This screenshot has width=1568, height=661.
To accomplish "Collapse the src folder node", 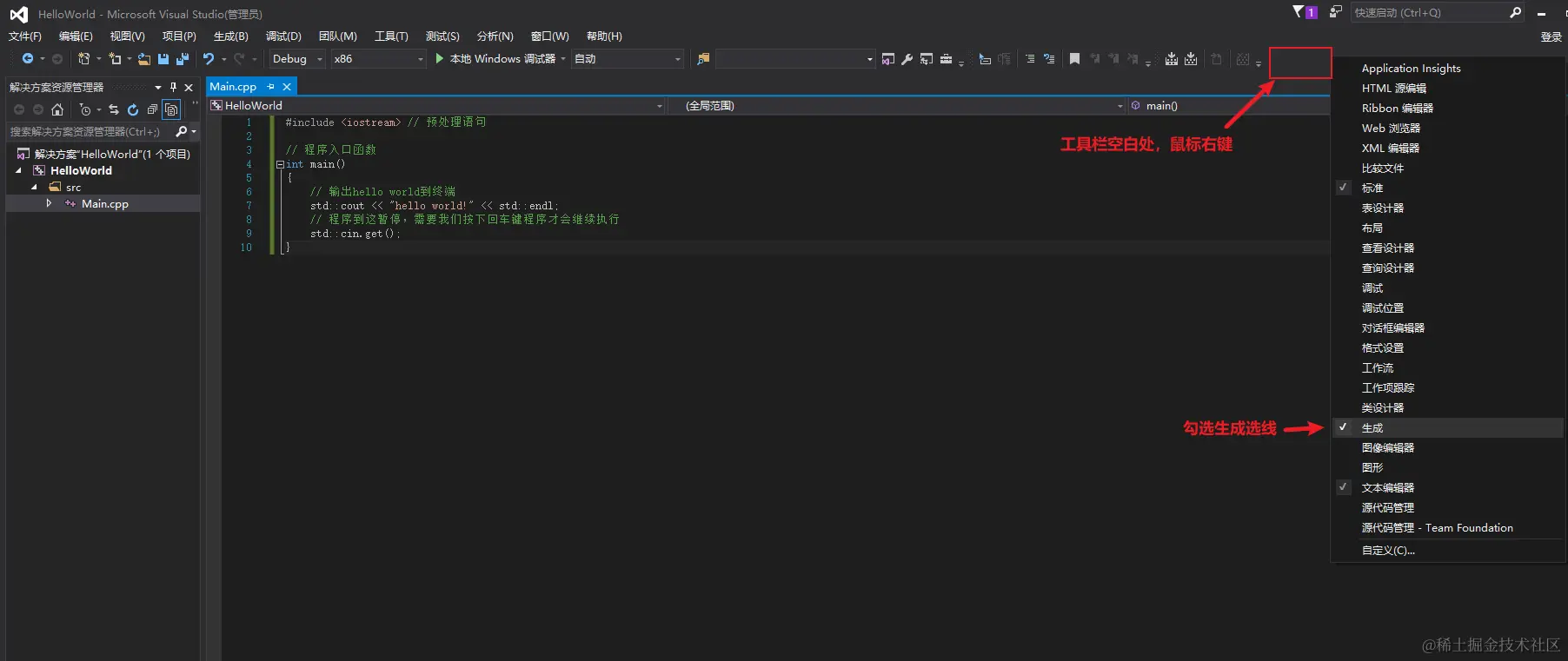I will click(x=35, y=188).
